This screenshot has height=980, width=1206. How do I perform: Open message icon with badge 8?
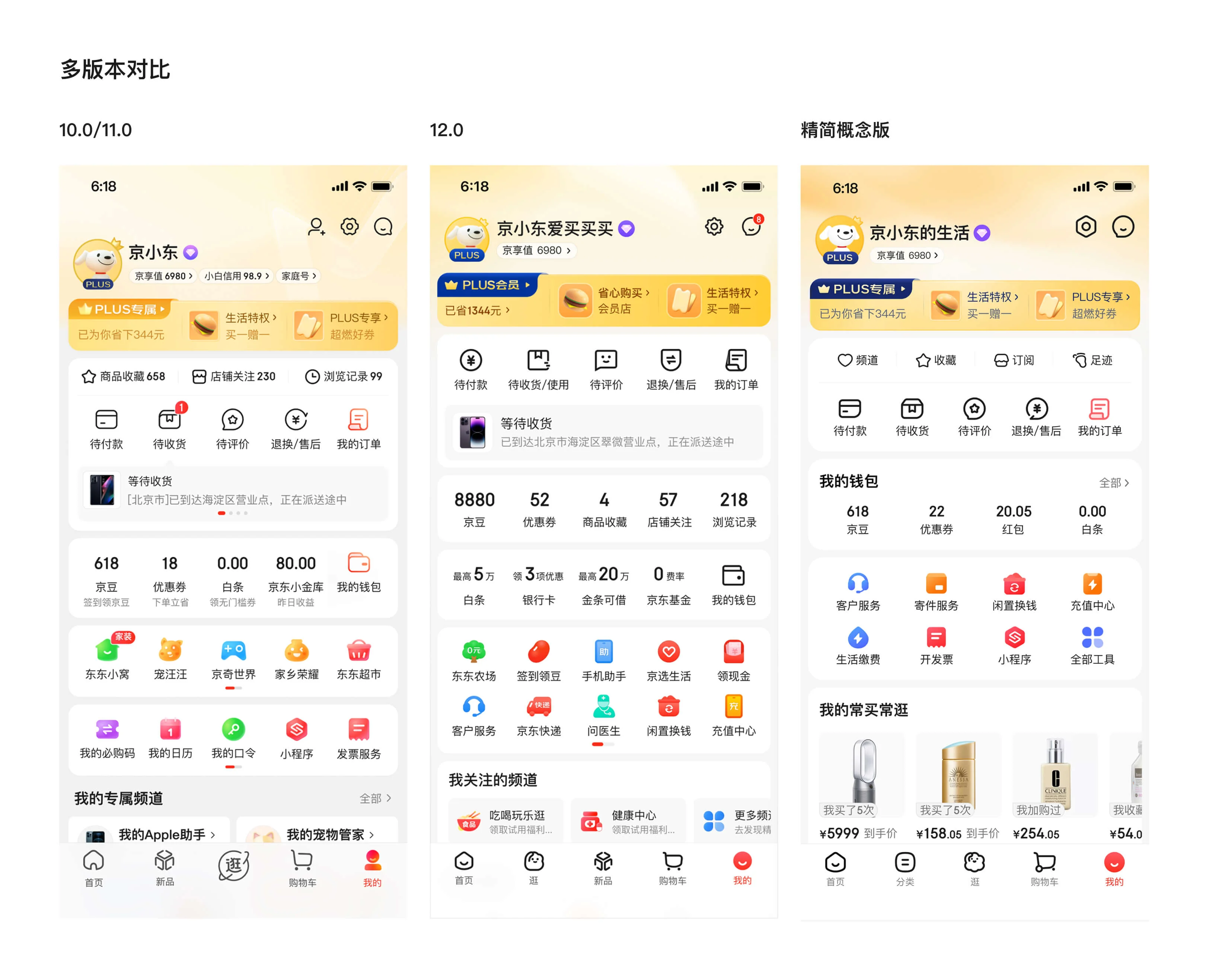(752, 226)
